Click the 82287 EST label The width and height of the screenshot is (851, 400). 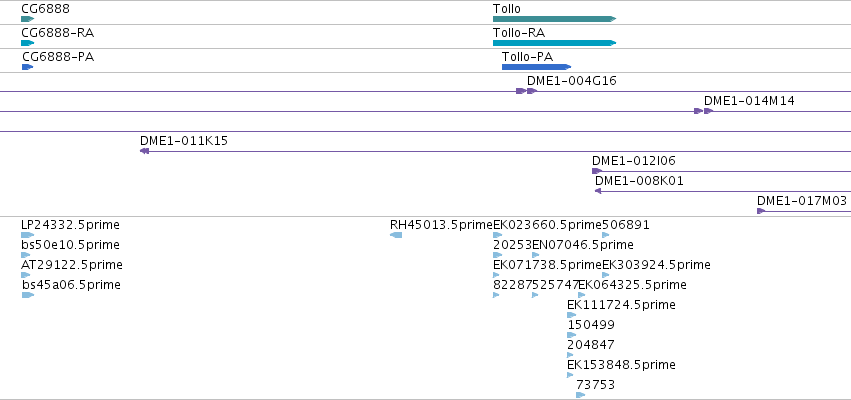point(512,285)
